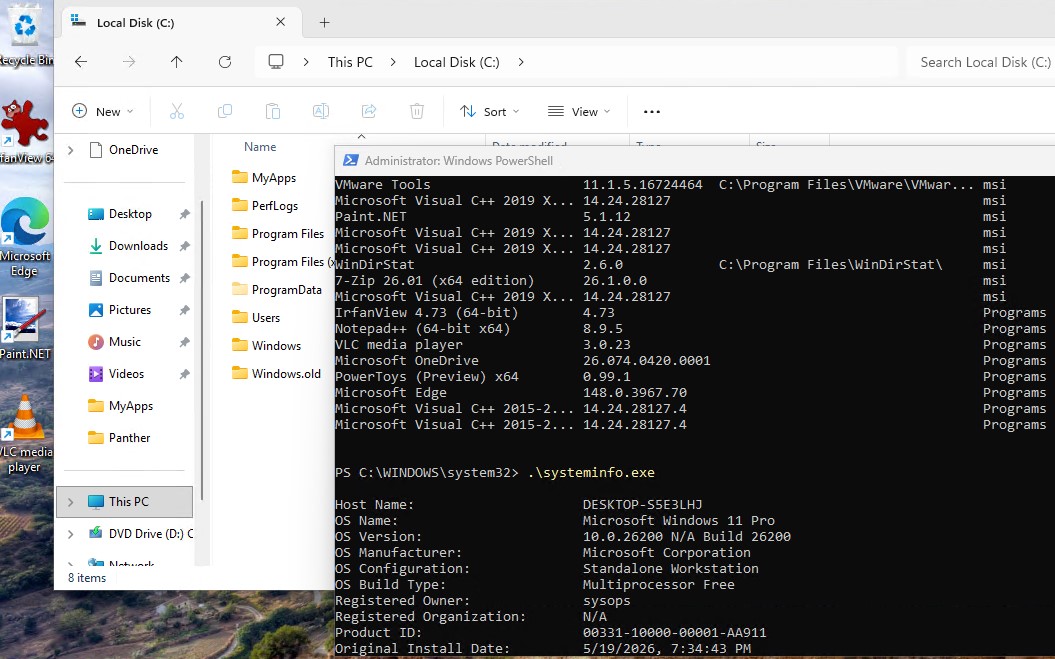
Task: Open the See more ellipsis menu
Action: [x=651, y=112]
